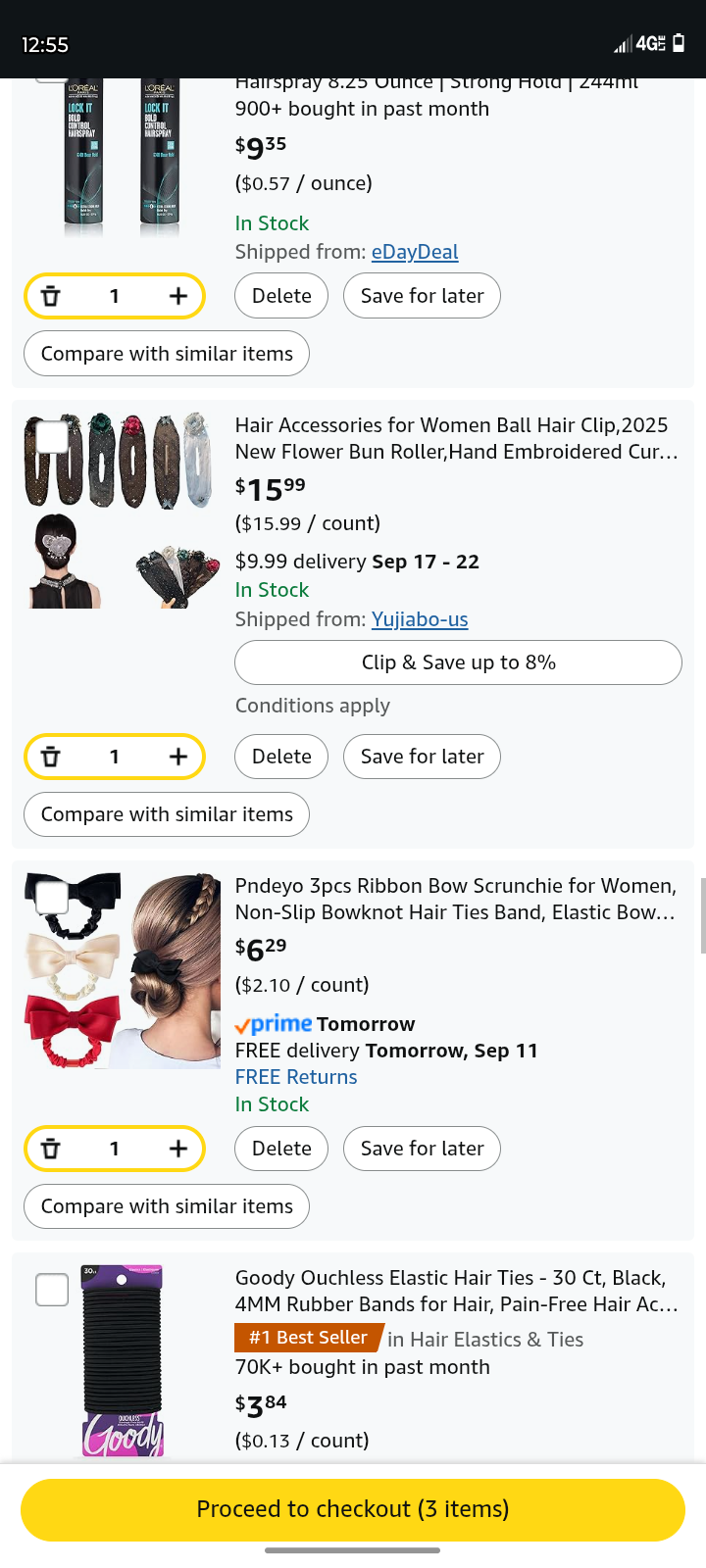Compare L'Oreal hairspray with similar items
Image resolution: width=706 pixels, height=1568 pixels.
pos(167,354)
